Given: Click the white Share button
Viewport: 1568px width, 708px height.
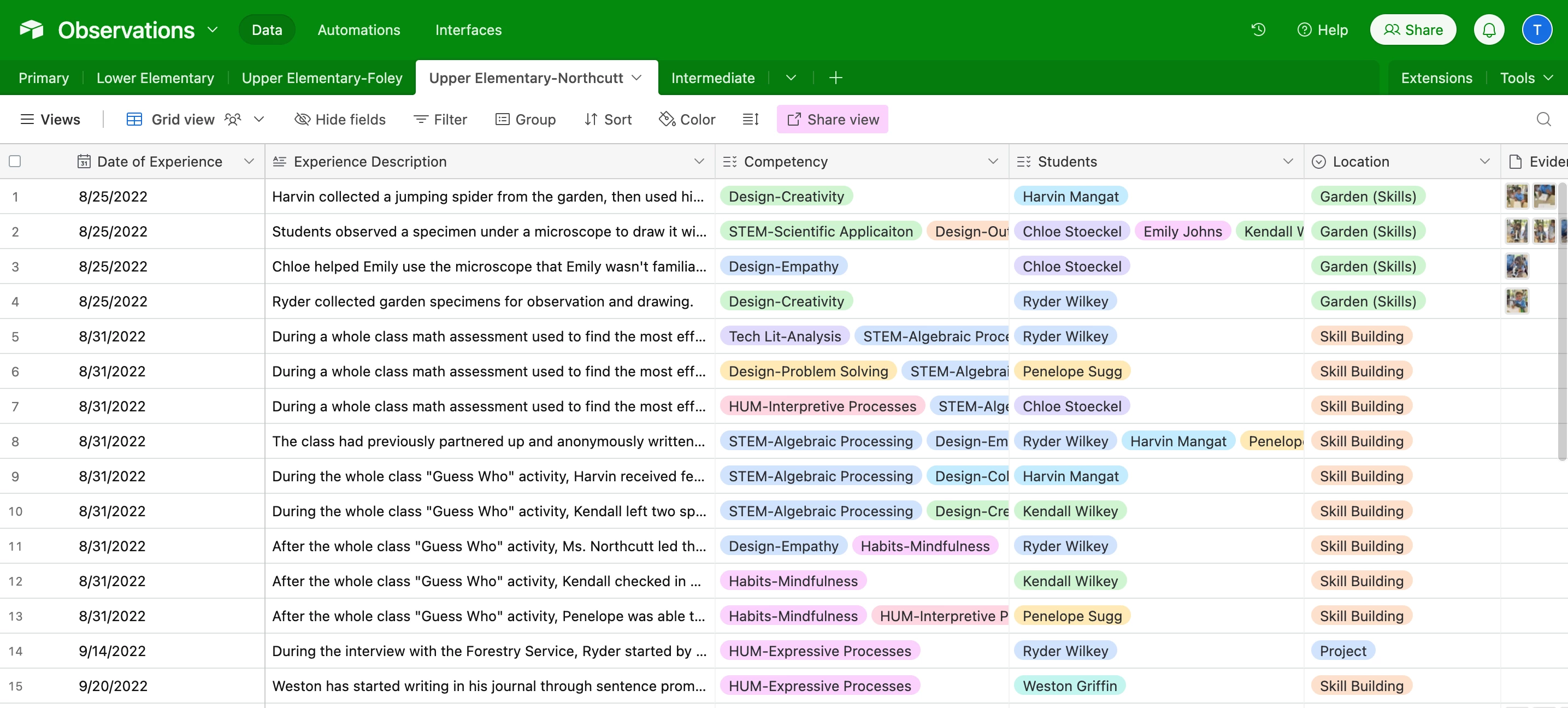Looking at the screenshot, I should (1412, 29).
